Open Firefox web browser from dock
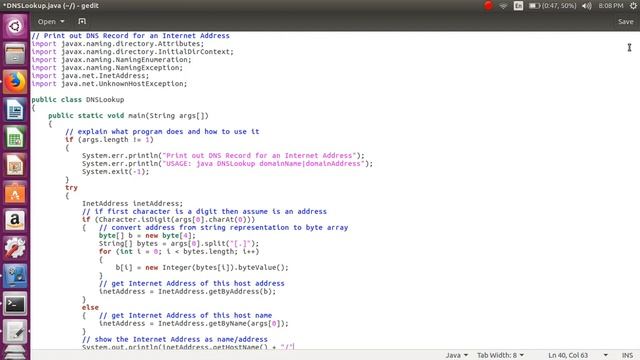 coord(15,82)
